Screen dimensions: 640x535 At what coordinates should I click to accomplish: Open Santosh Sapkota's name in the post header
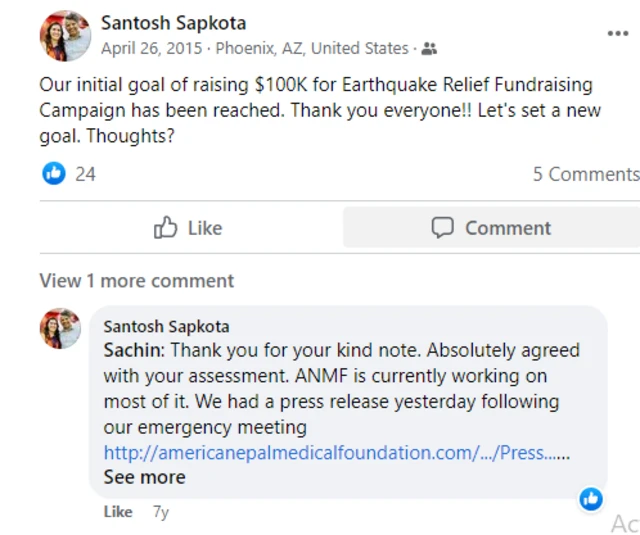pyautogui.click(x=173, y=22)
